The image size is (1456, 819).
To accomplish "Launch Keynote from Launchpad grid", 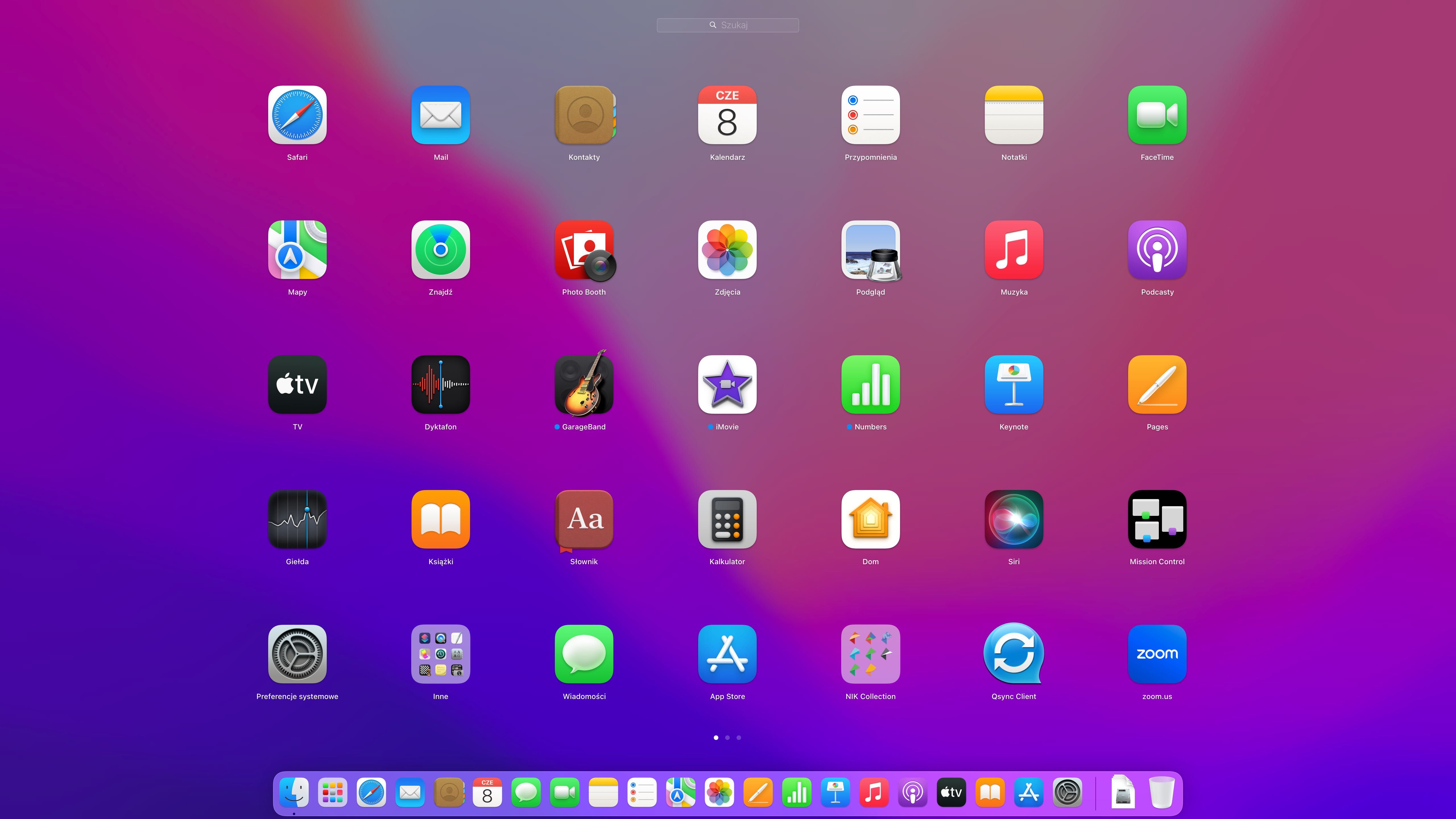I will pos(1014,384).
